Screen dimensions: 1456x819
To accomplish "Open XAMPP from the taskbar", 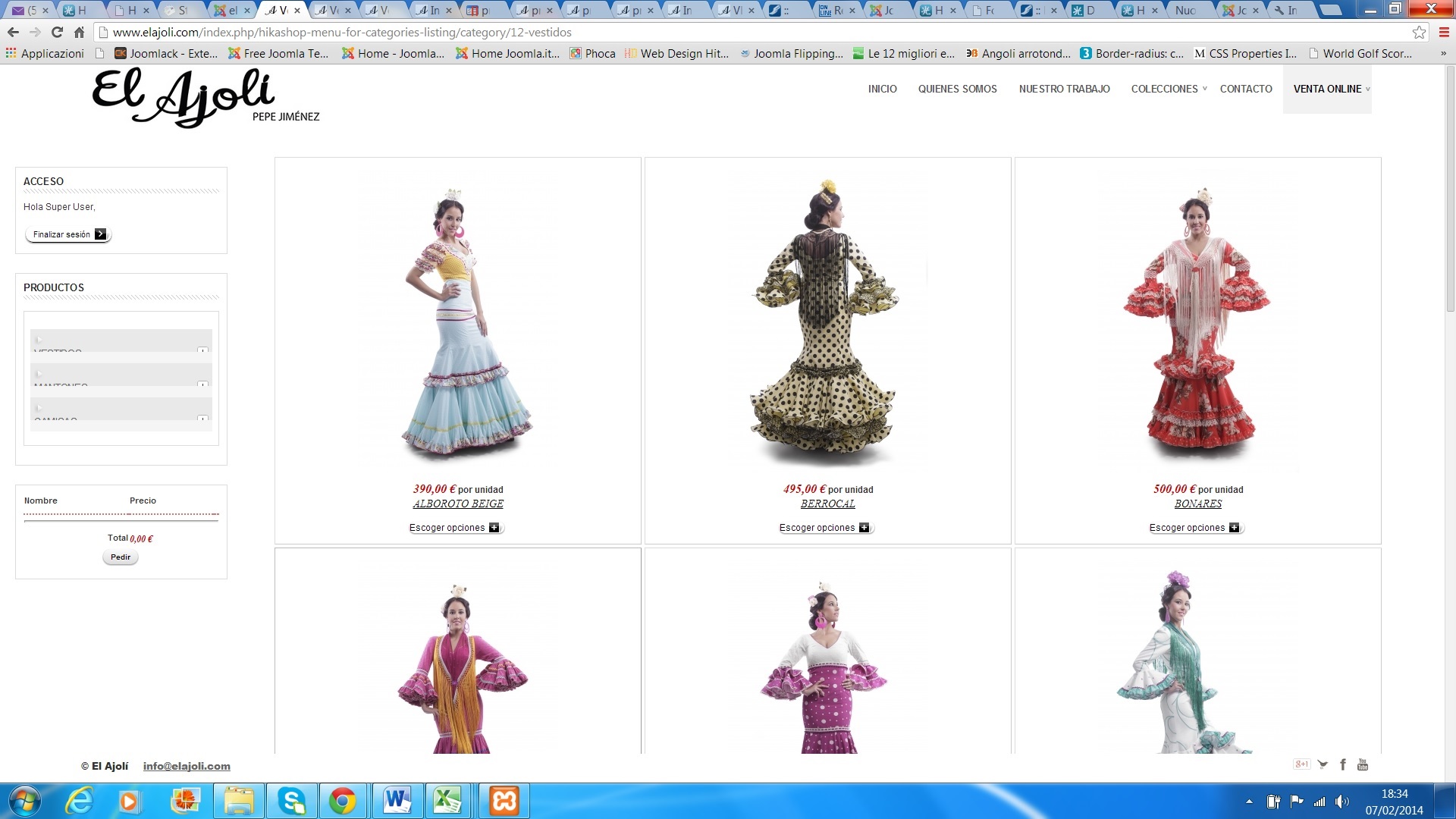I will click(504, 801).
